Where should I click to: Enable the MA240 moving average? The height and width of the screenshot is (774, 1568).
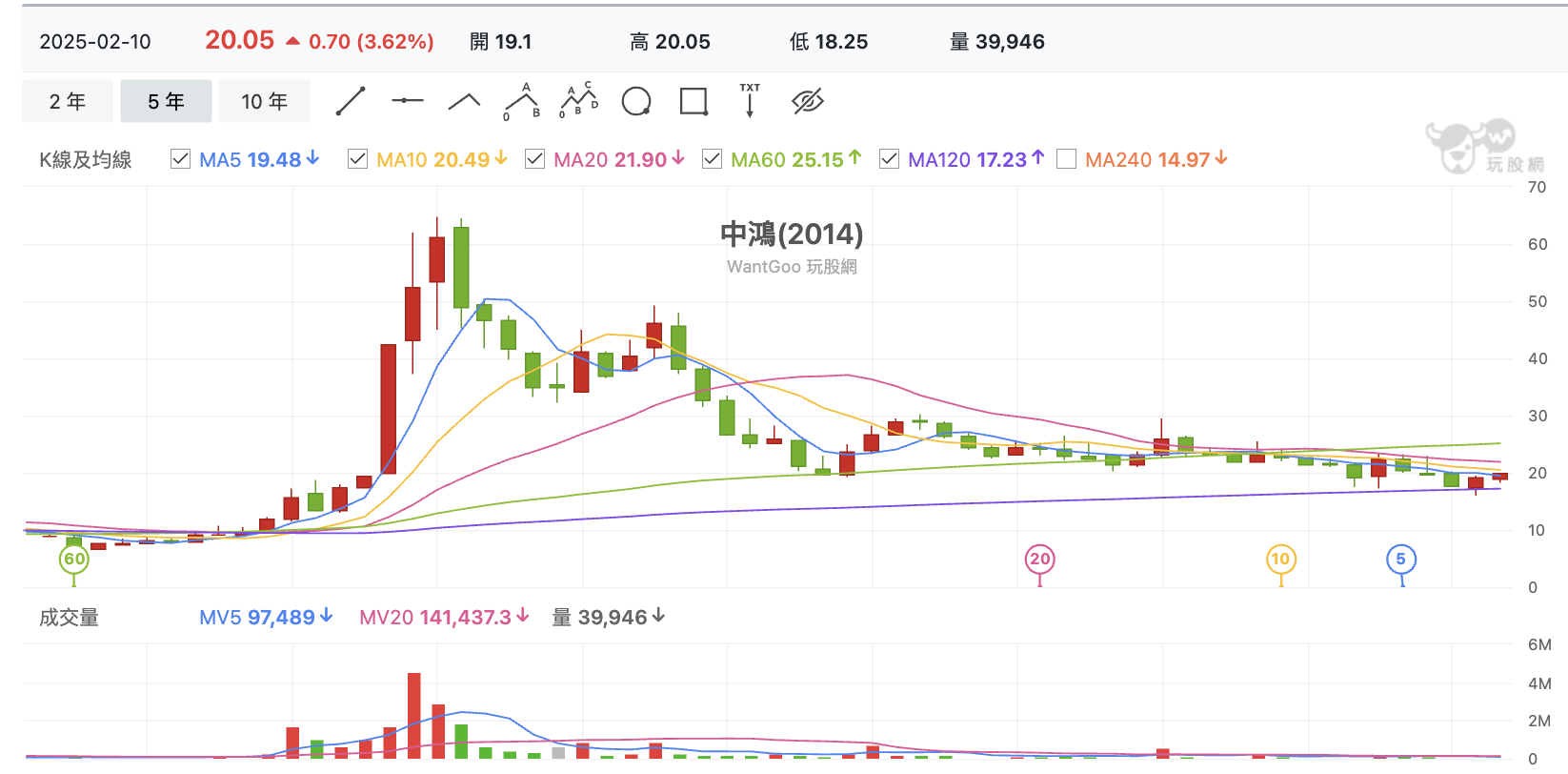click(1066, 159)
